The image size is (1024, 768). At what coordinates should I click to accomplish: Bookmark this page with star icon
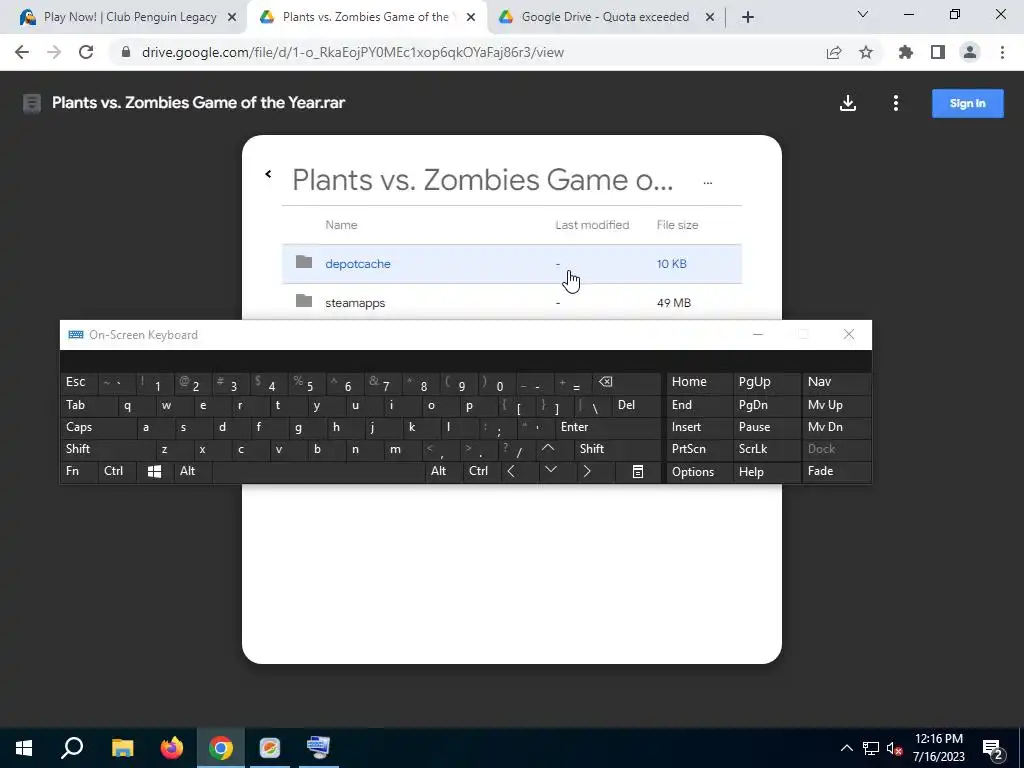tap(866, 53)
